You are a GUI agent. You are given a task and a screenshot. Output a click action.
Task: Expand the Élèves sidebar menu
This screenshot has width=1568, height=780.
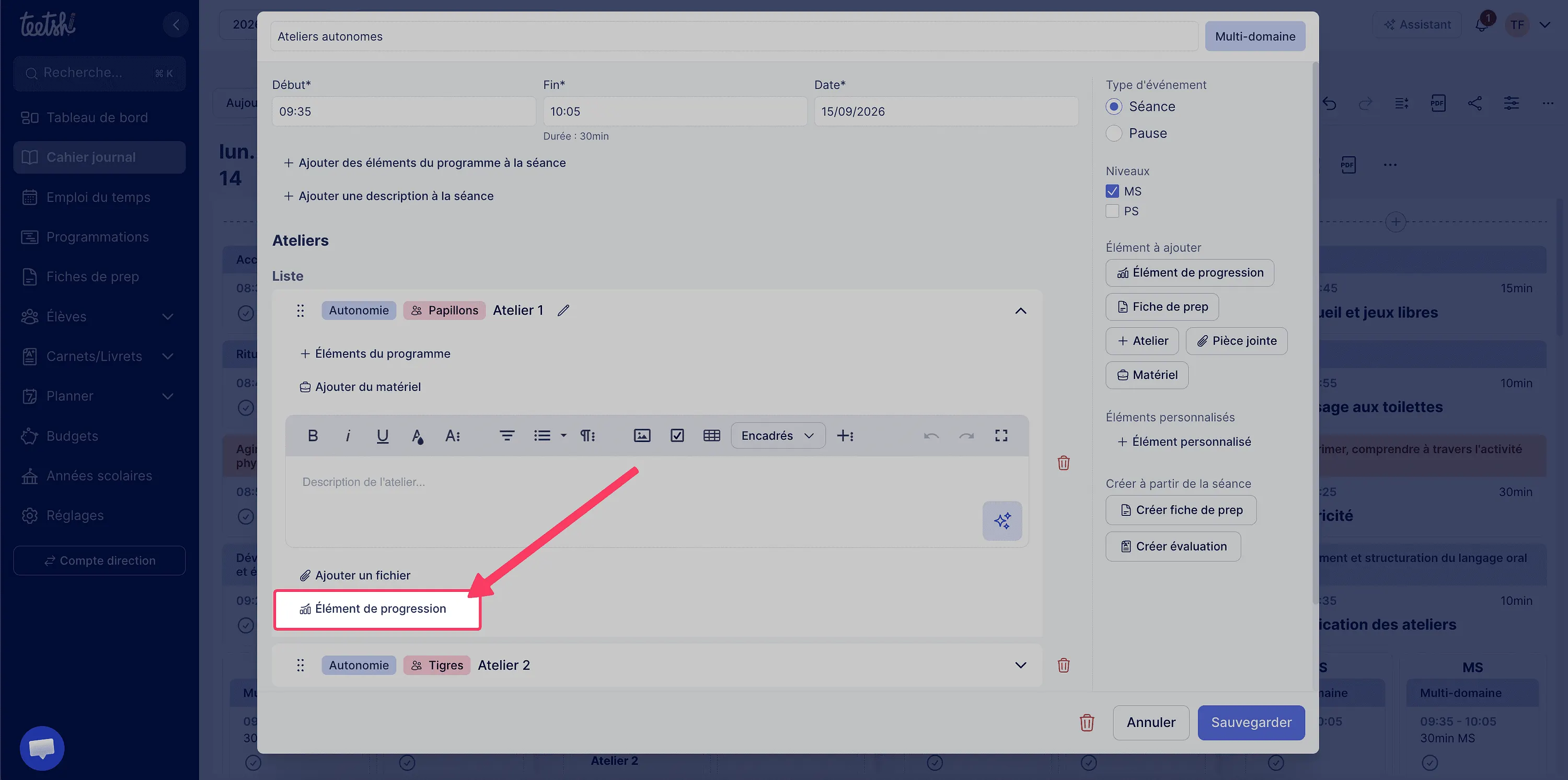click(x=167, y=317)
